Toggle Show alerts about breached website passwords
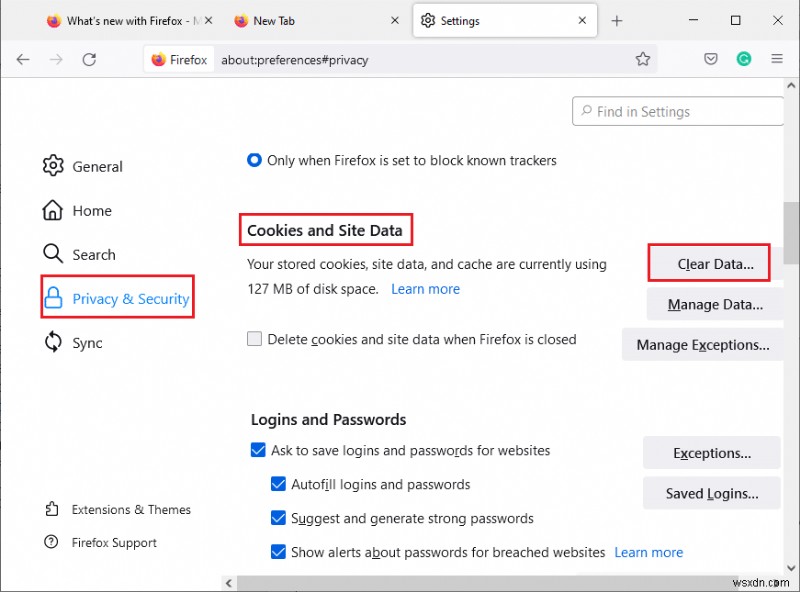 (x=278, y=552)
